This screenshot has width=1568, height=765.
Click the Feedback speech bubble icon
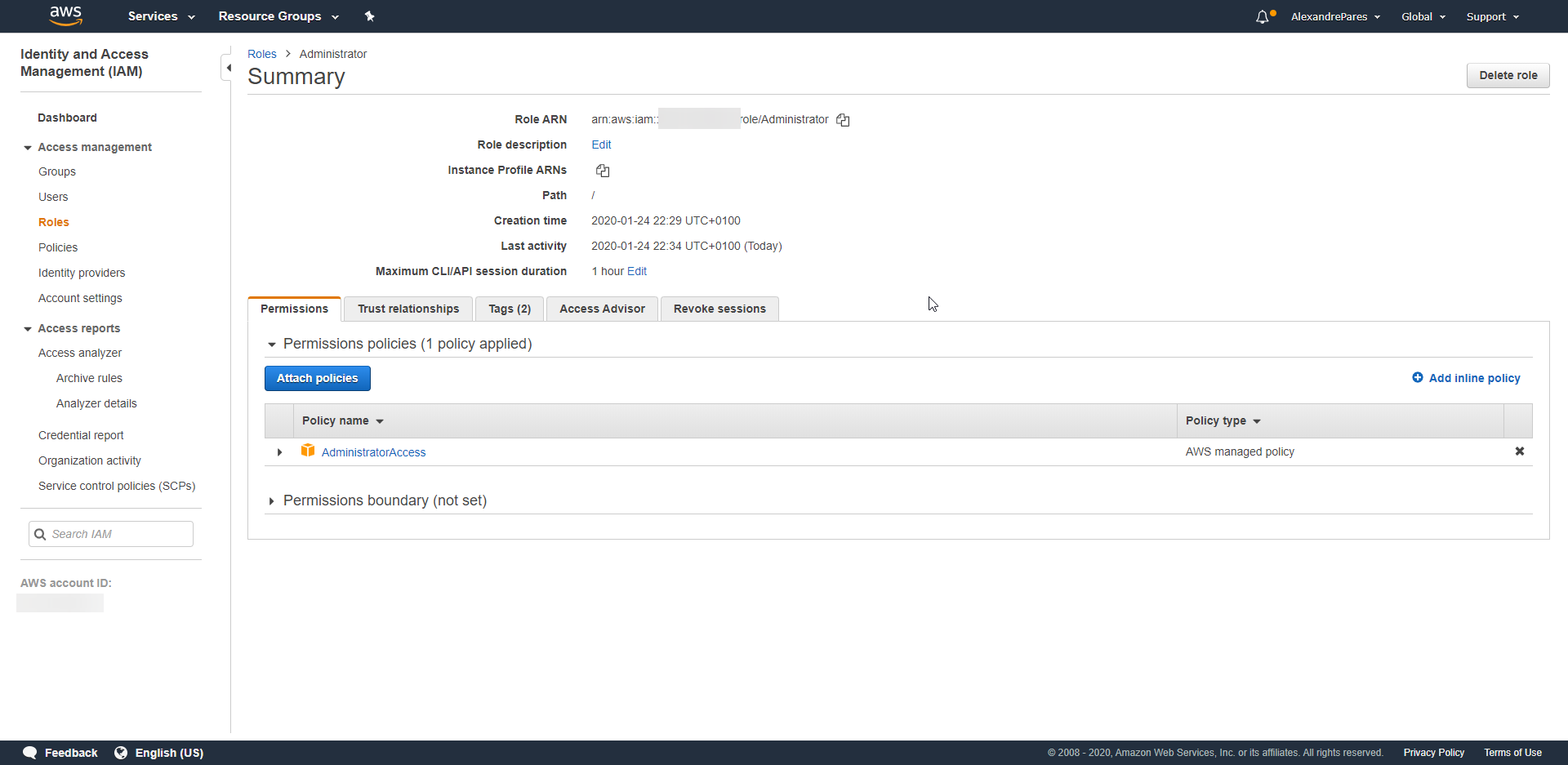pyautogui.click(x=30, y=753)
